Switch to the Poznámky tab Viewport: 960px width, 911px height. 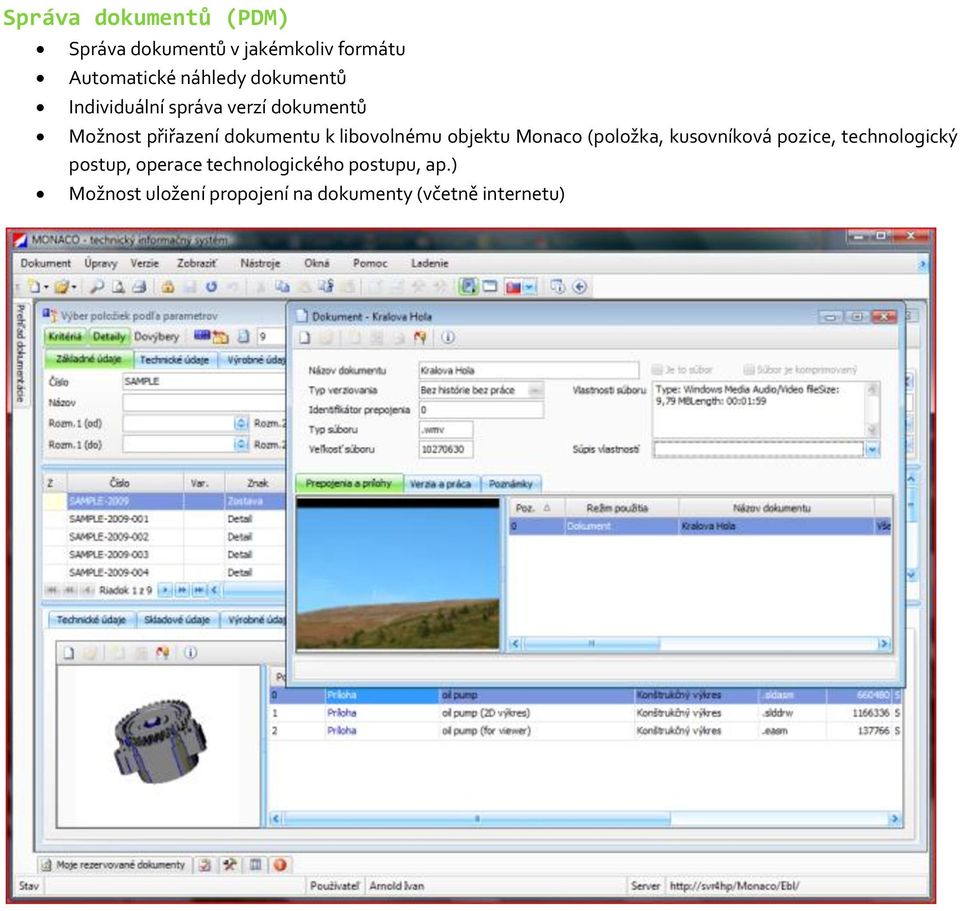click(x=511, y=484)
